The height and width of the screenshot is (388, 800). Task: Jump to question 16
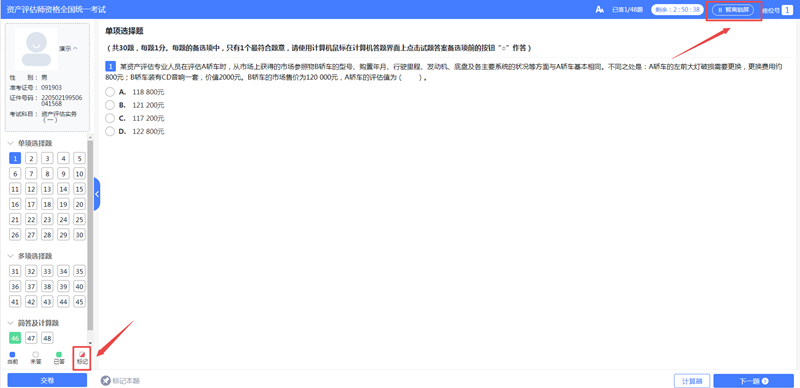[15, 204]
